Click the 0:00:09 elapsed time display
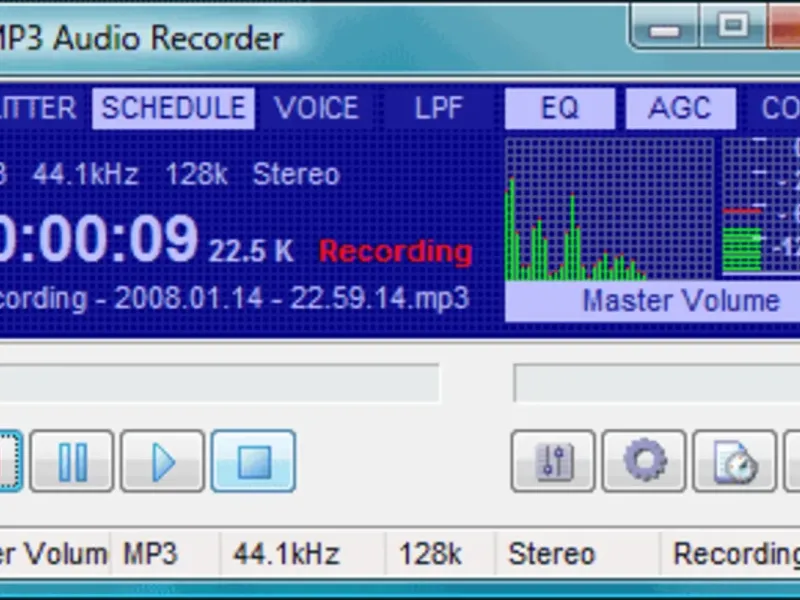Image resolution: width=800 pixels, height=600 pixels. tap(98, 239)
